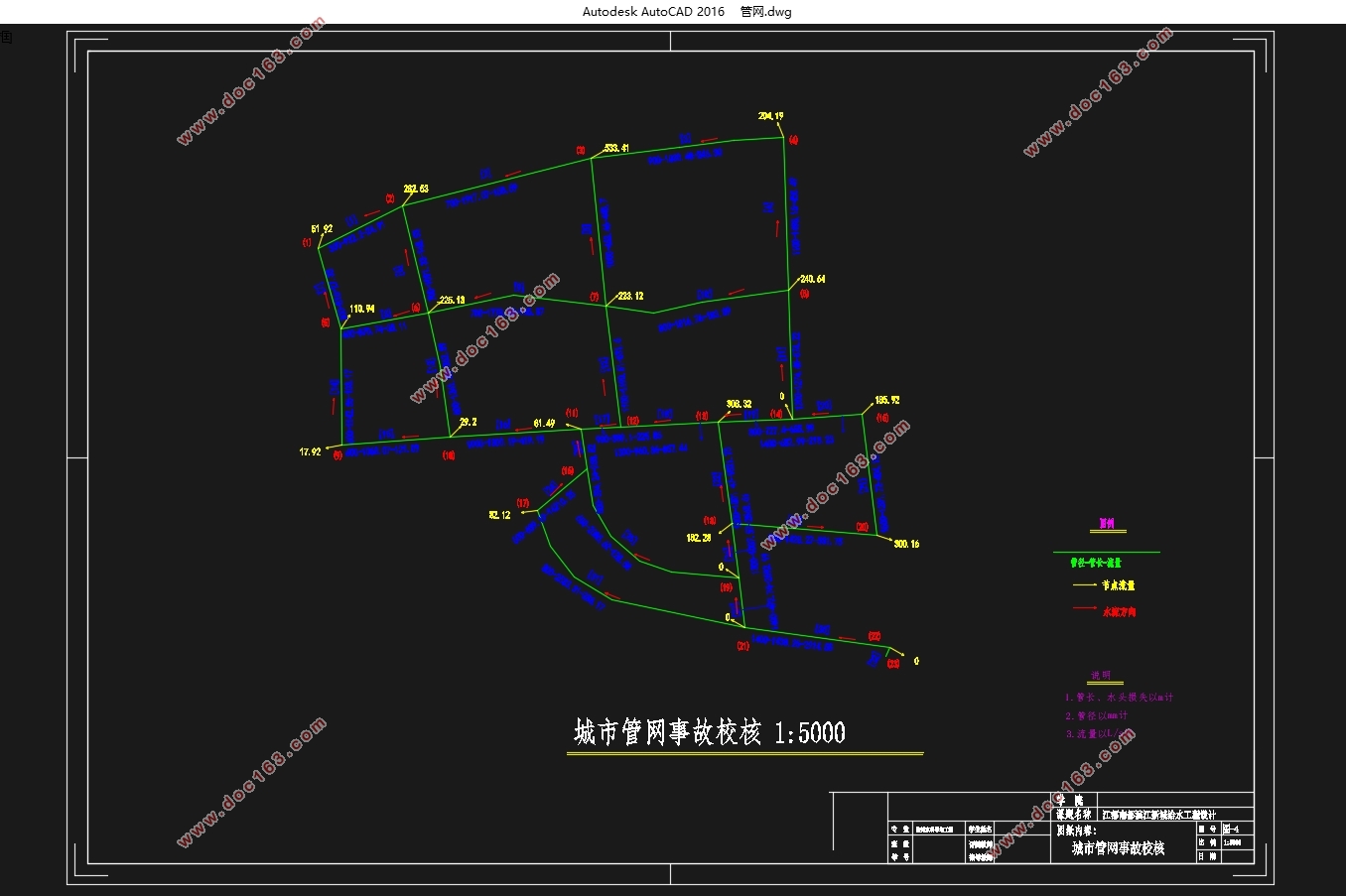
Task: Click note line 2.管径以mm计
Action: (x=1097, y=715)
